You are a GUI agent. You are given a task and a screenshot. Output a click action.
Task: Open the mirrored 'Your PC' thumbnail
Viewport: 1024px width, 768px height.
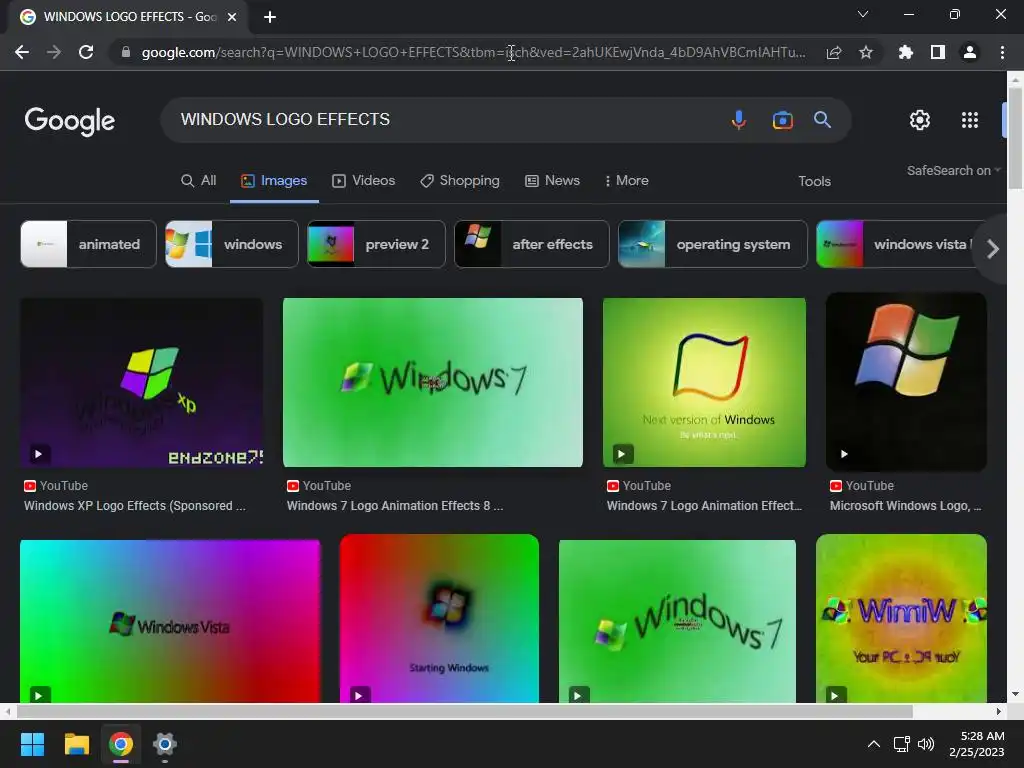click(x=901, y=618)
